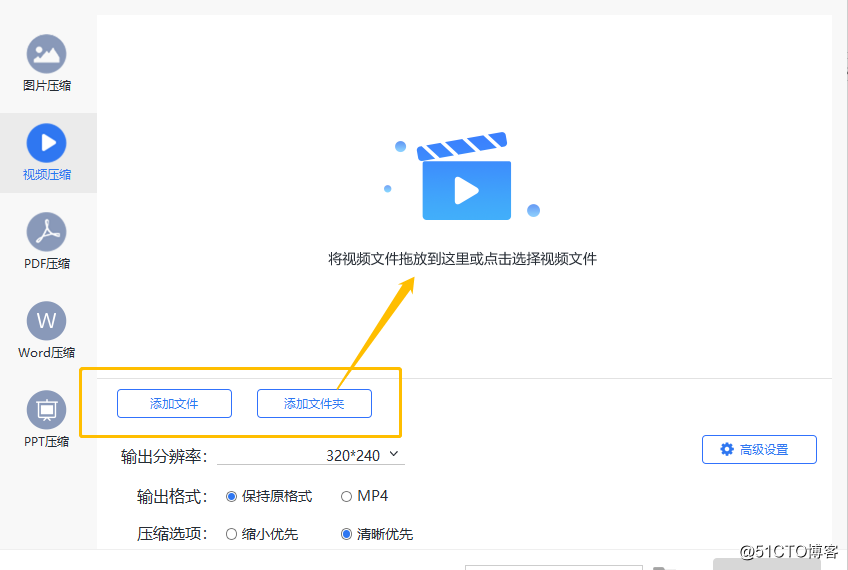Open the 图片压缩 image compression icon
Image resolution: width=848 pixels, height=570 pixels.
click(47, 54)
